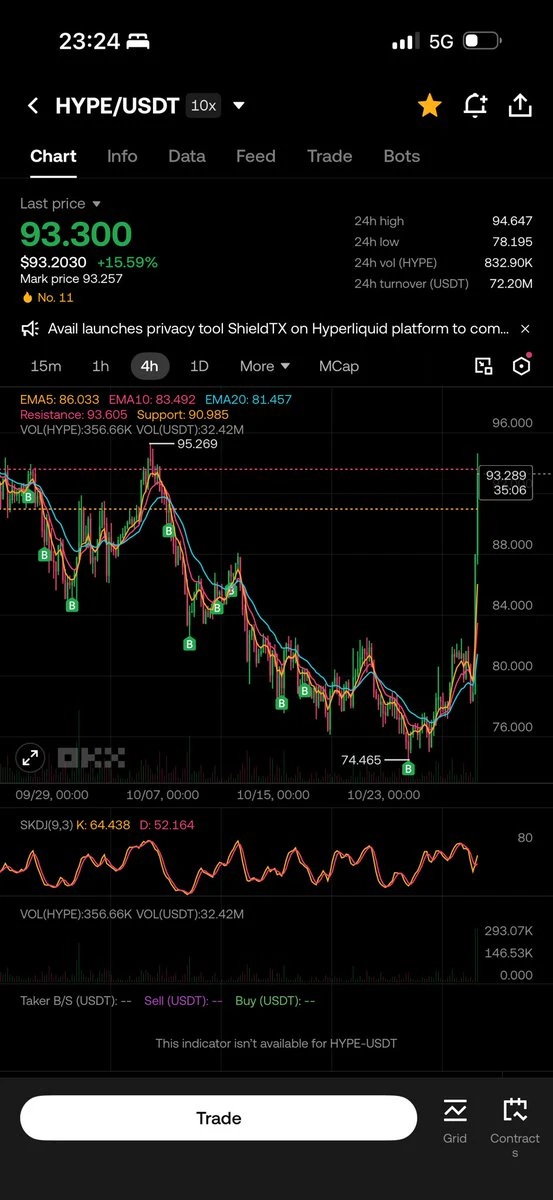Tap the 95.269 high price marker

197,443
